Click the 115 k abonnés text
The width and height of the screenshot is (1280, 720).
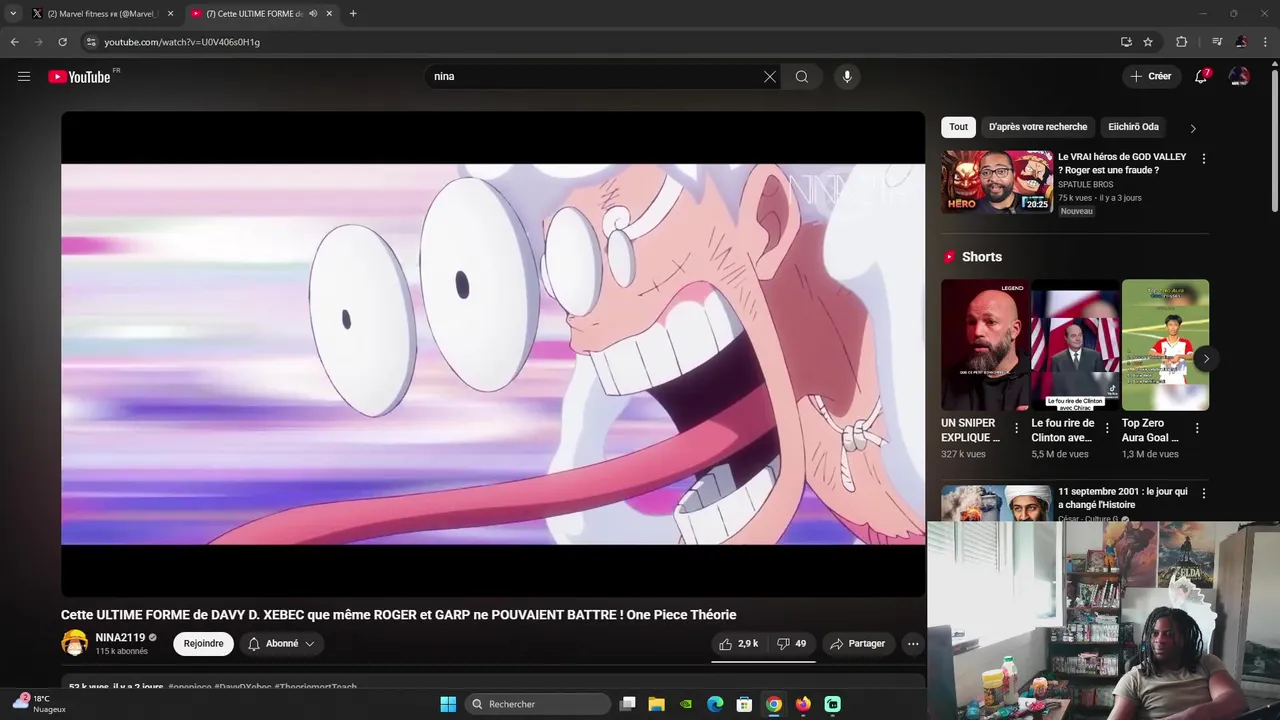121,651
